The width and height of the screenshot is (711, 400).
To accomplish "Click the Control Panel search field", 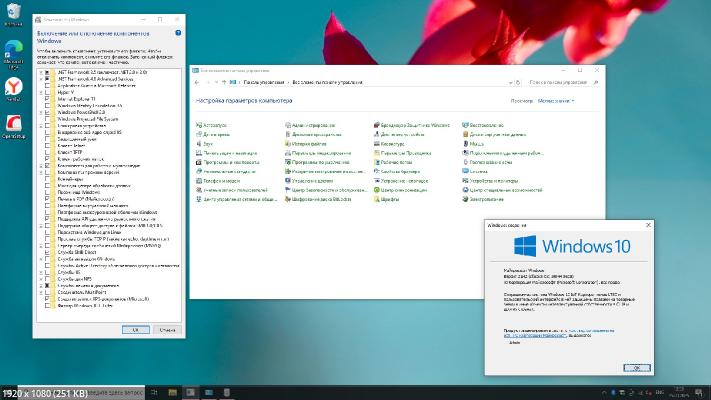I will (562, 83).
